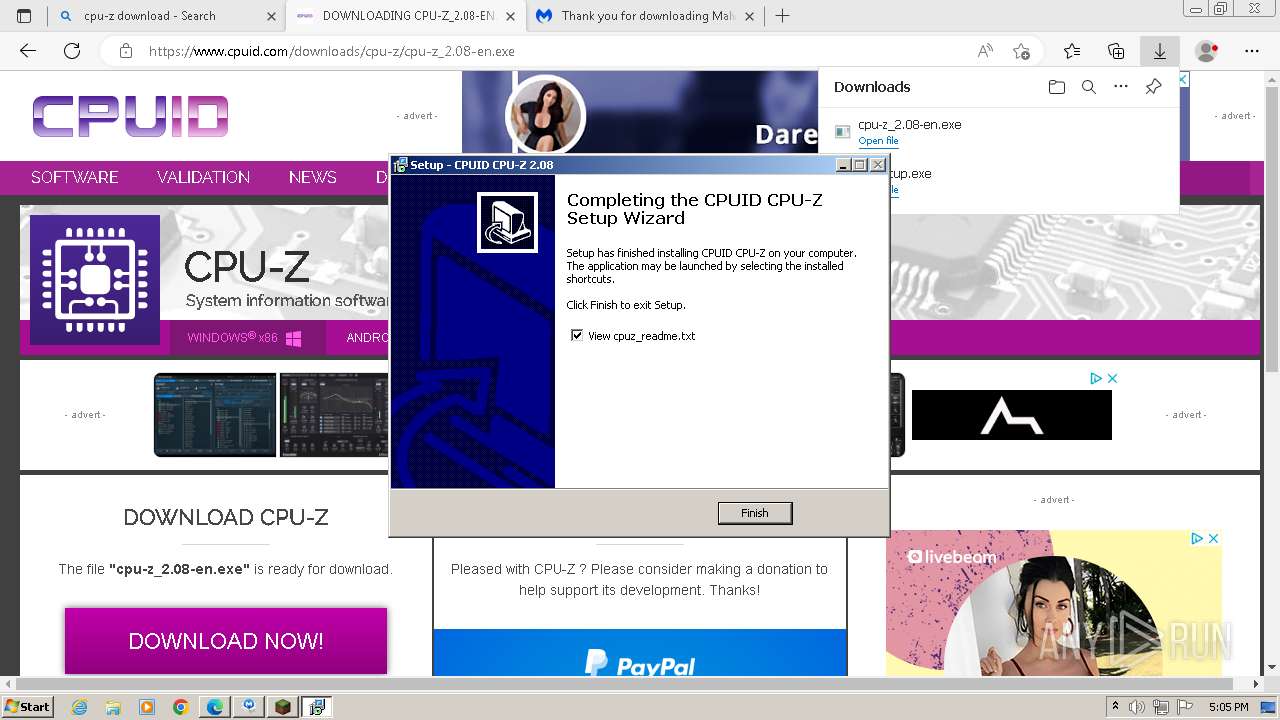Open Malwarebytes taskbar item
The height and width of the screenshot is (720, 1280).
(248, 707)
